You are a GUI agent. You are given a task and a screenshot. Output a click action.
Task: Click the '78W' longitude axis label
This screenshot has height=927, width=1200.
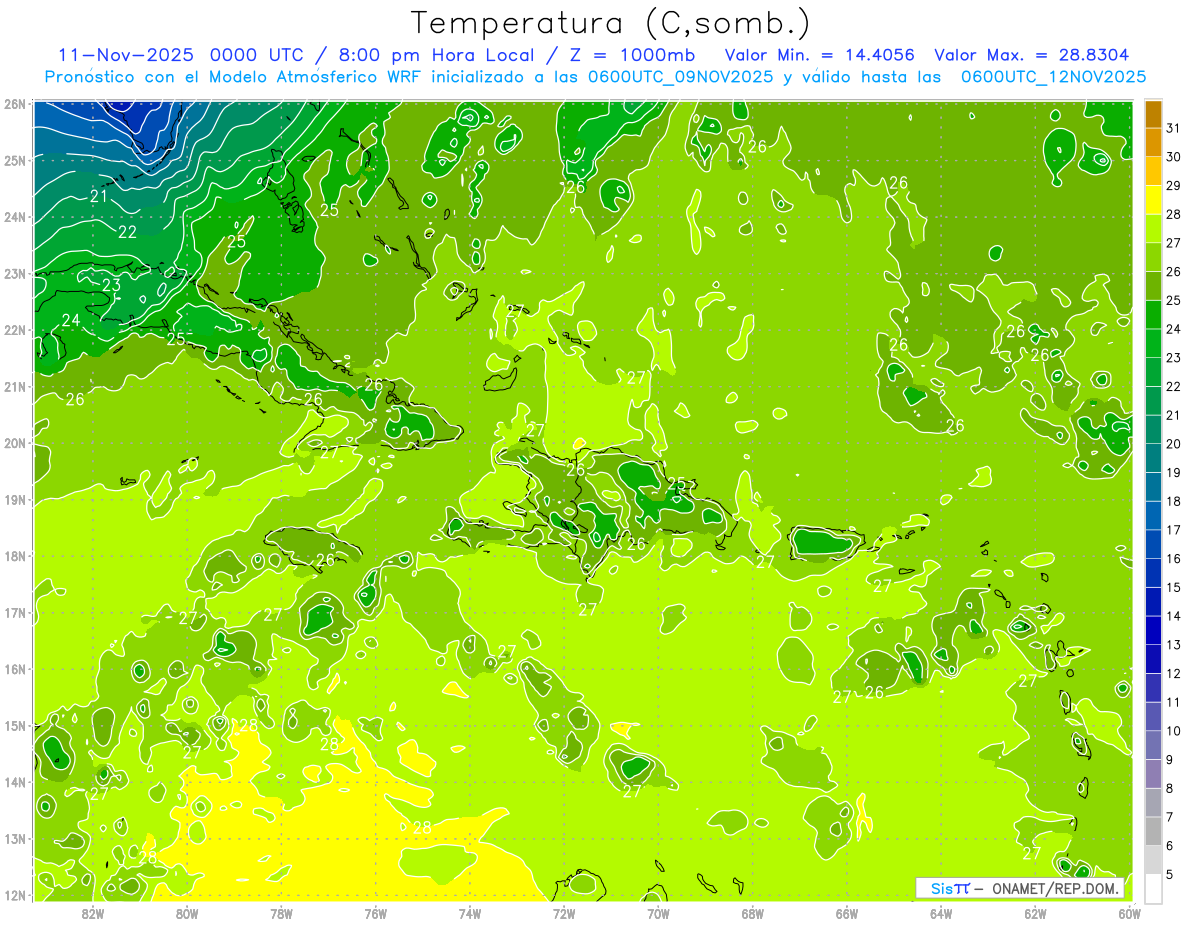(281, 913)
